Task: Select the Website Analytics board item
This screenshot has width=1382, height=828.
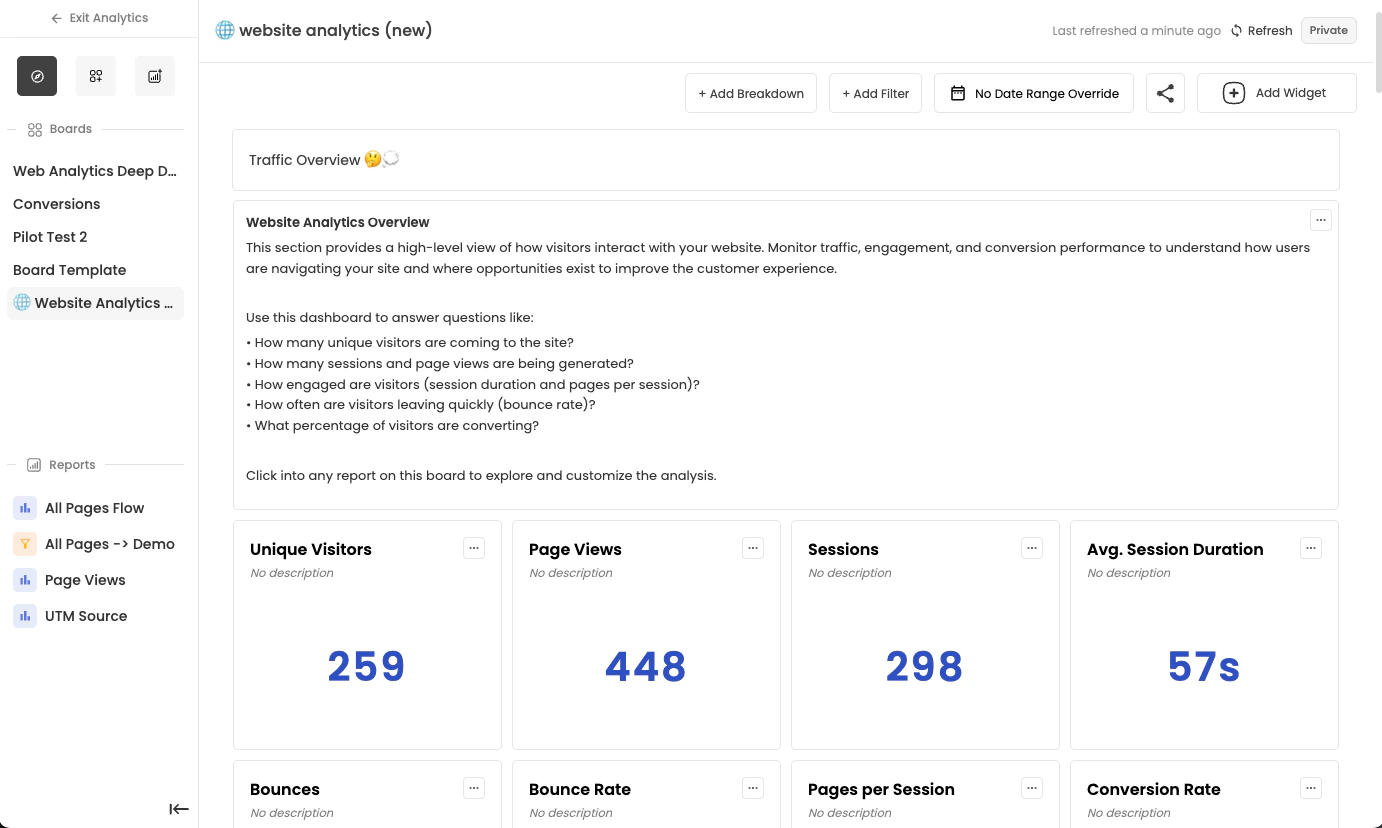Action: (95, 303)
